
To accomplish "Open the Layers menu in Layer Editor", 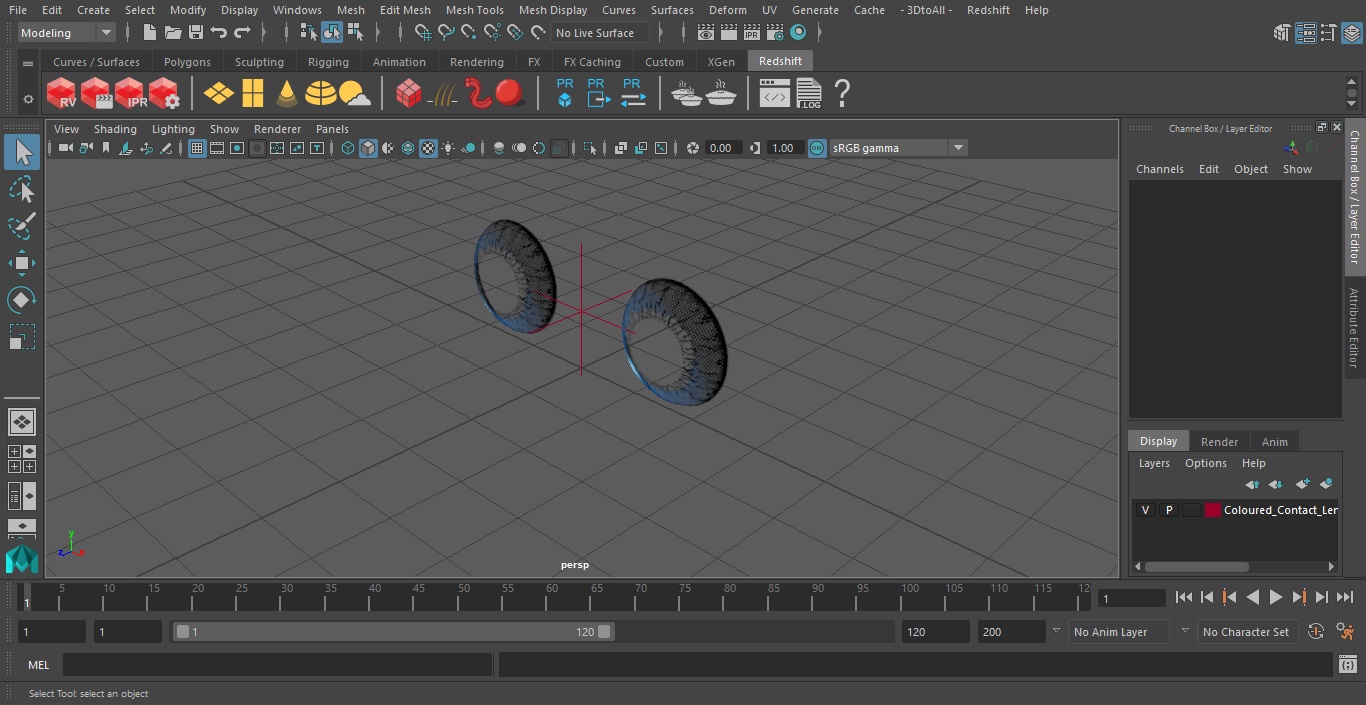I will (x=1154, y=463).
